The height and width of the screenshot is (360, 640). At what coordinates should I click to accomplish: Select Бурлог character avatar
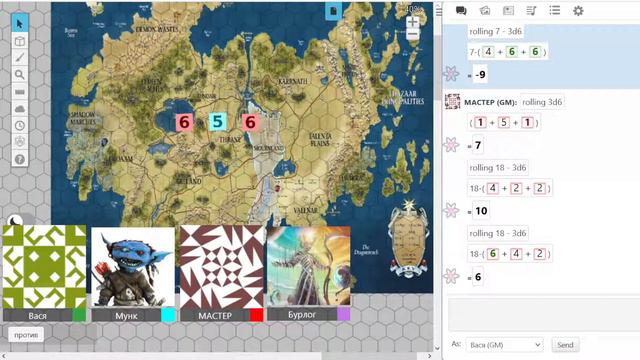[309, 266]
